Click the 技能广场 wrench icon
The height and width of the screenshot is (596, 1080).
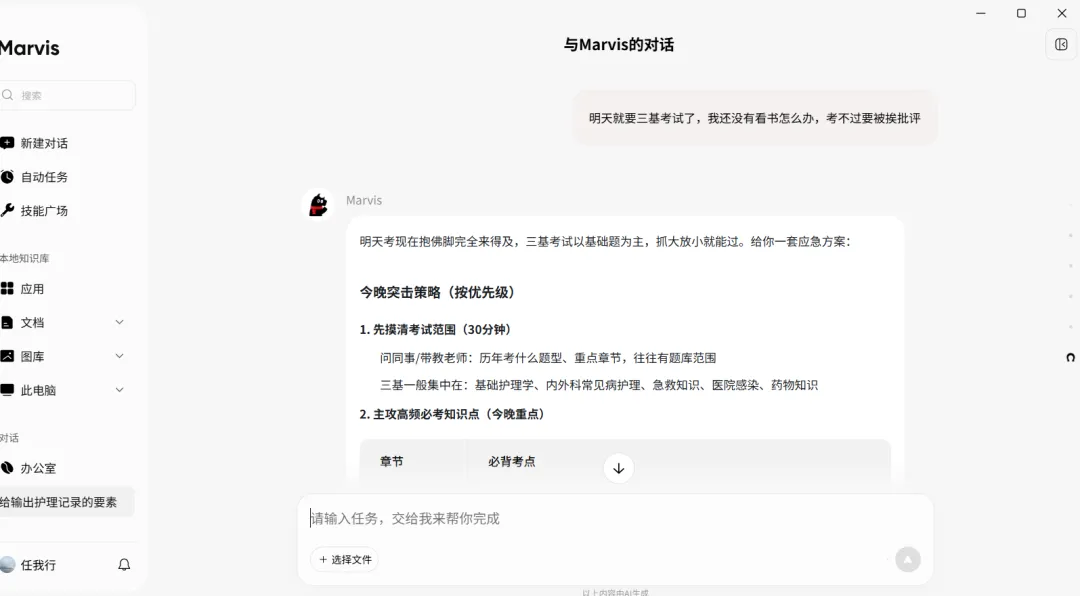pyautogui.click(x=7, y=211)
